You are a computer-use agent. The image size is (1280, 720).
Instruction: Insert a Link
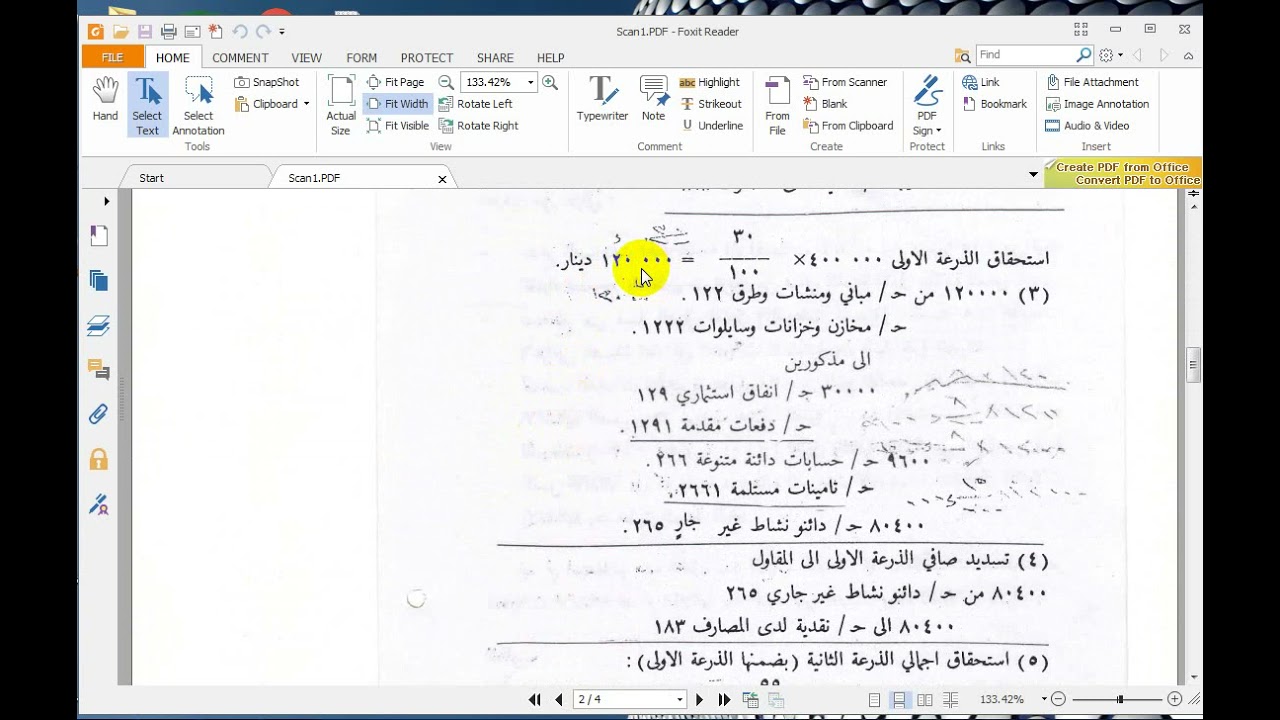pyautogui.click(x=981, y=82)
